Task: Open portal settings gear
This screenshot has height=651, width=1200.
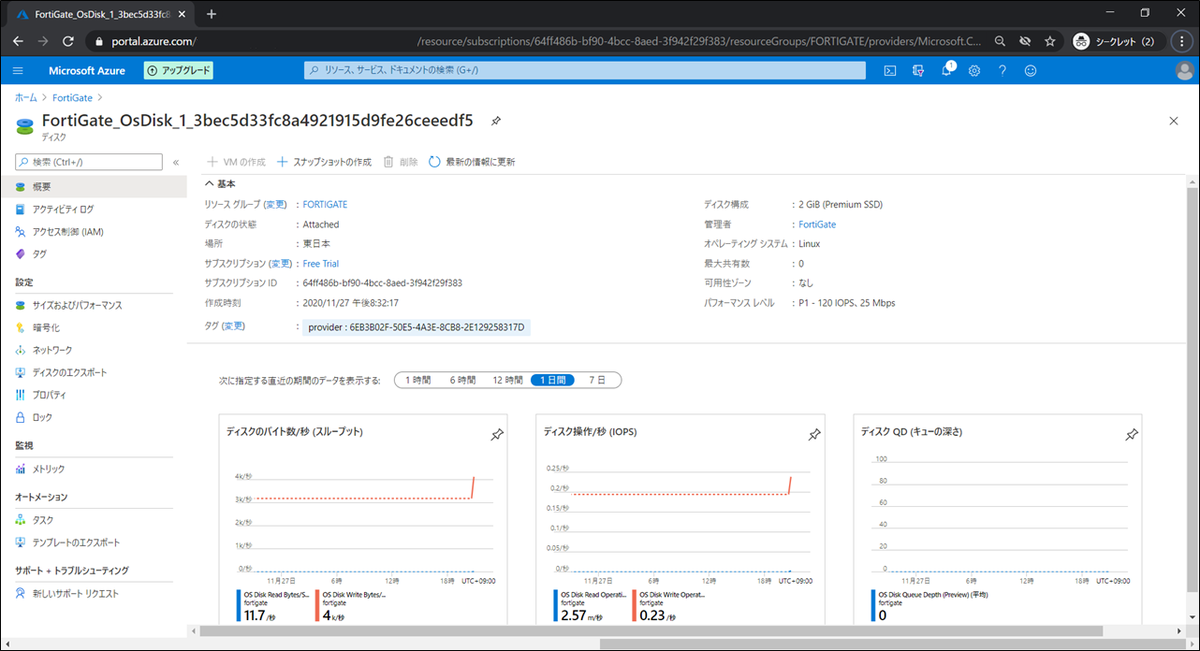Action: (974, 70)
